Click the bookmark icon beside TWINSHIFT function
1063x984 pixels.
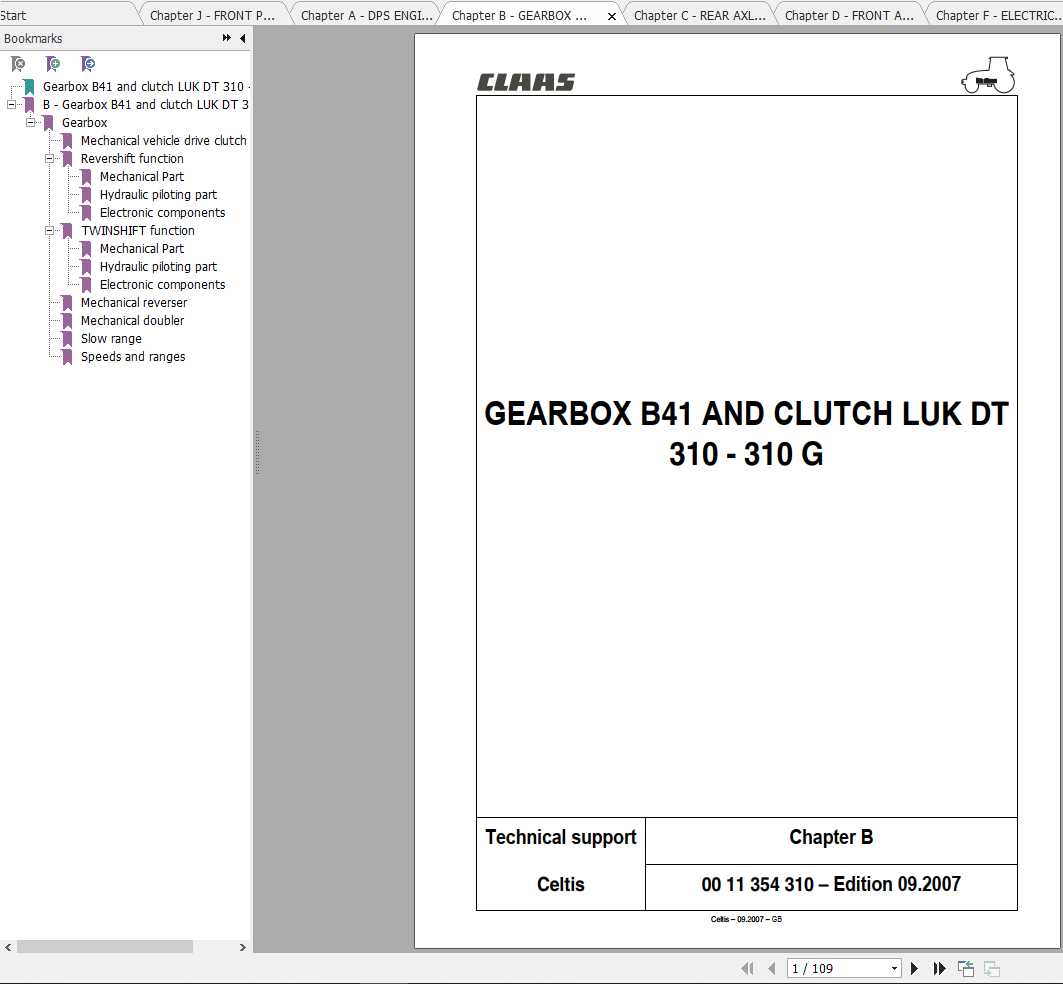pos(67,231)
